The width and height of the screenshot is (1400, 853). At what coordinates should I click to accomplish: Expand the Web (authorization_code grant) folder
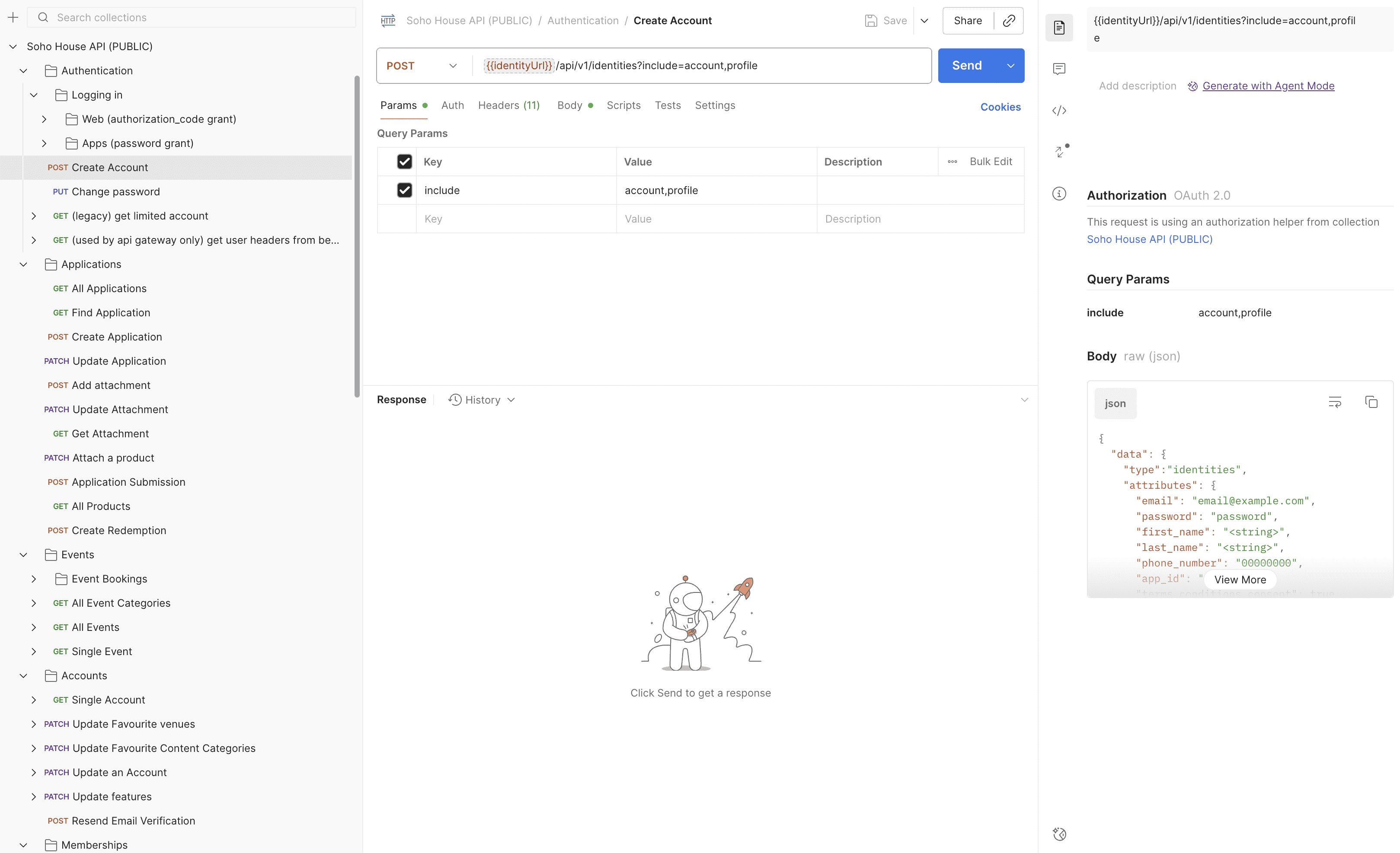coord(45,119)
